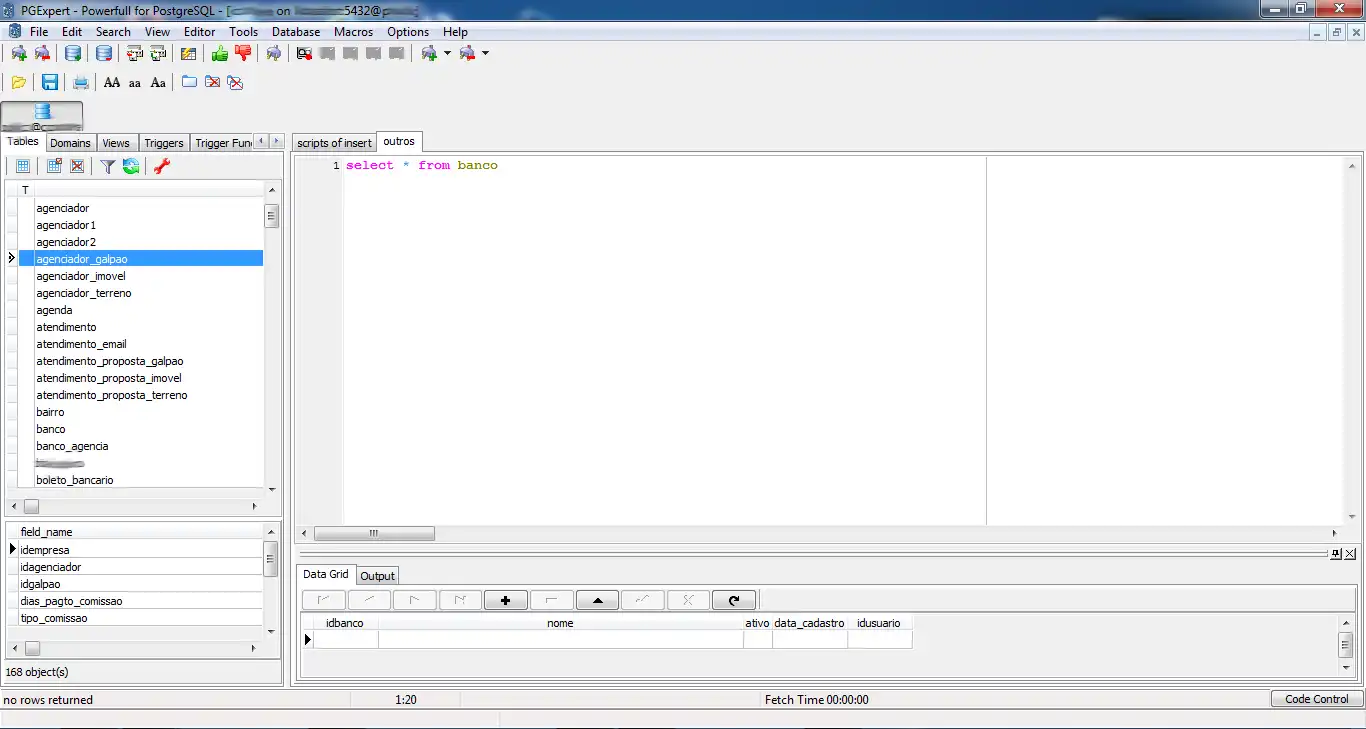
Task: Switch to the Views tab
Action: click(x=116, y=143)
